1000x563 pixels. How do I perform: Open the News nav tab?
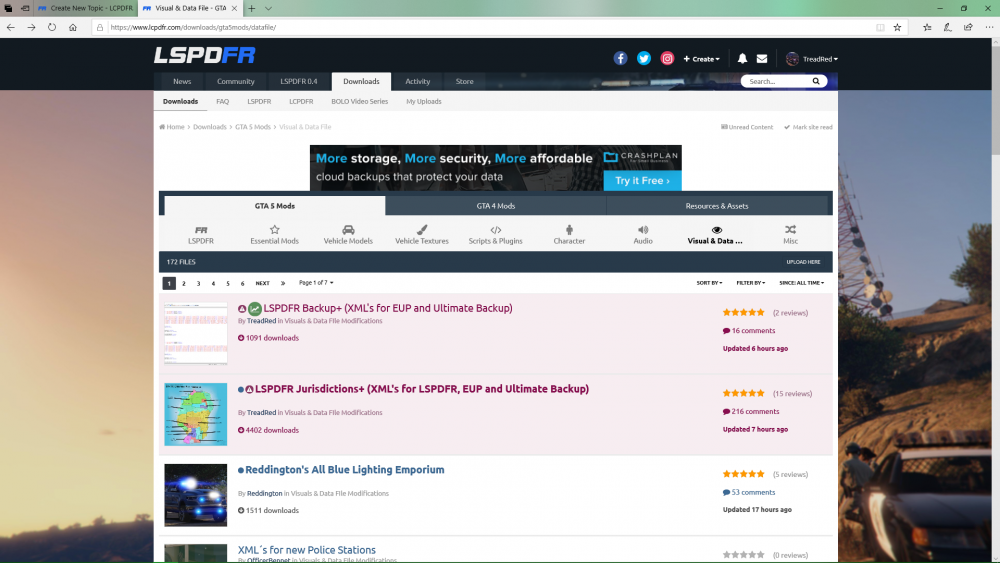click(182, 81)
